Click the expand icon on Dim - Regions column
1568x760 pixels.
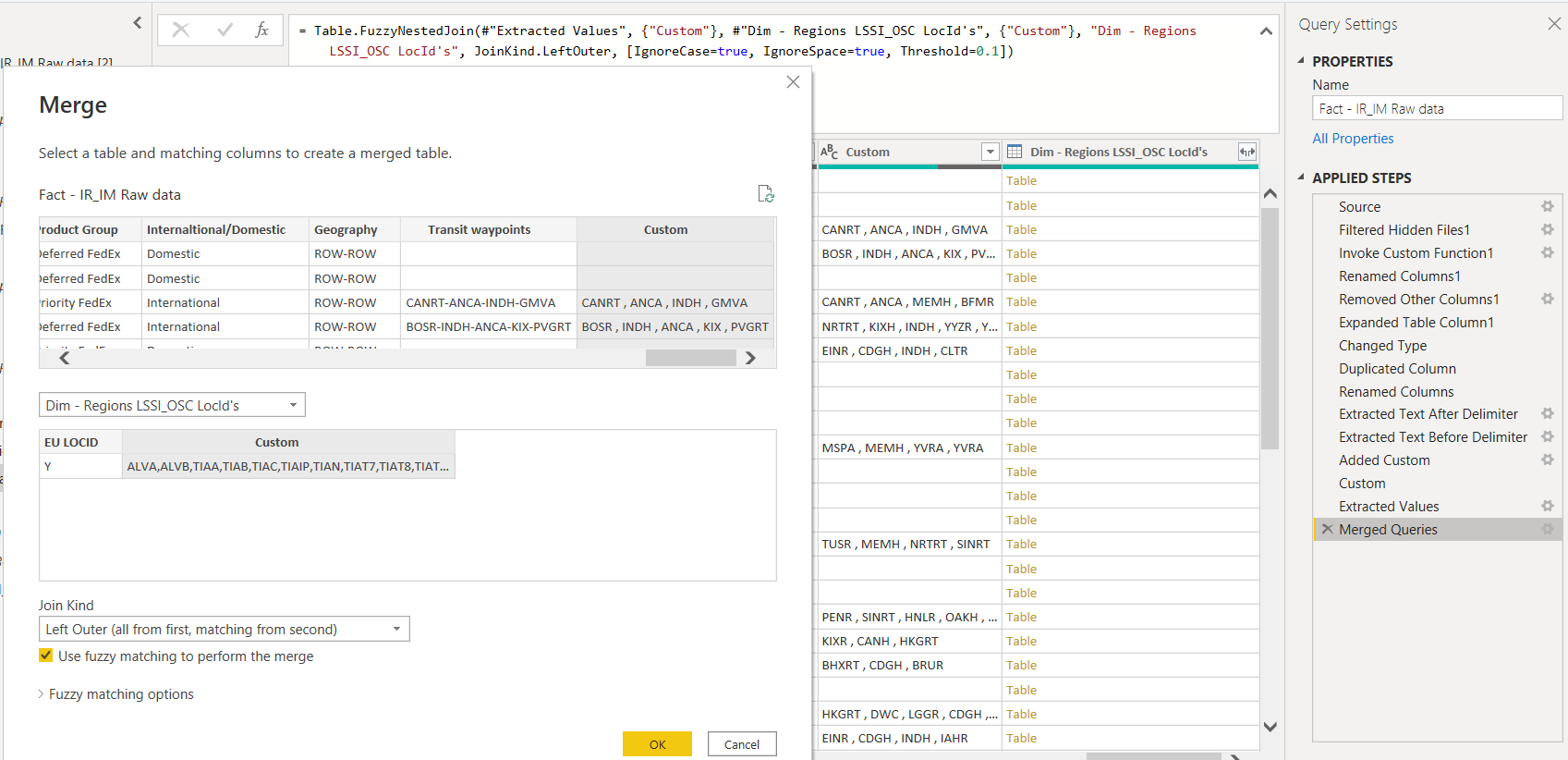pos(1247,152)
